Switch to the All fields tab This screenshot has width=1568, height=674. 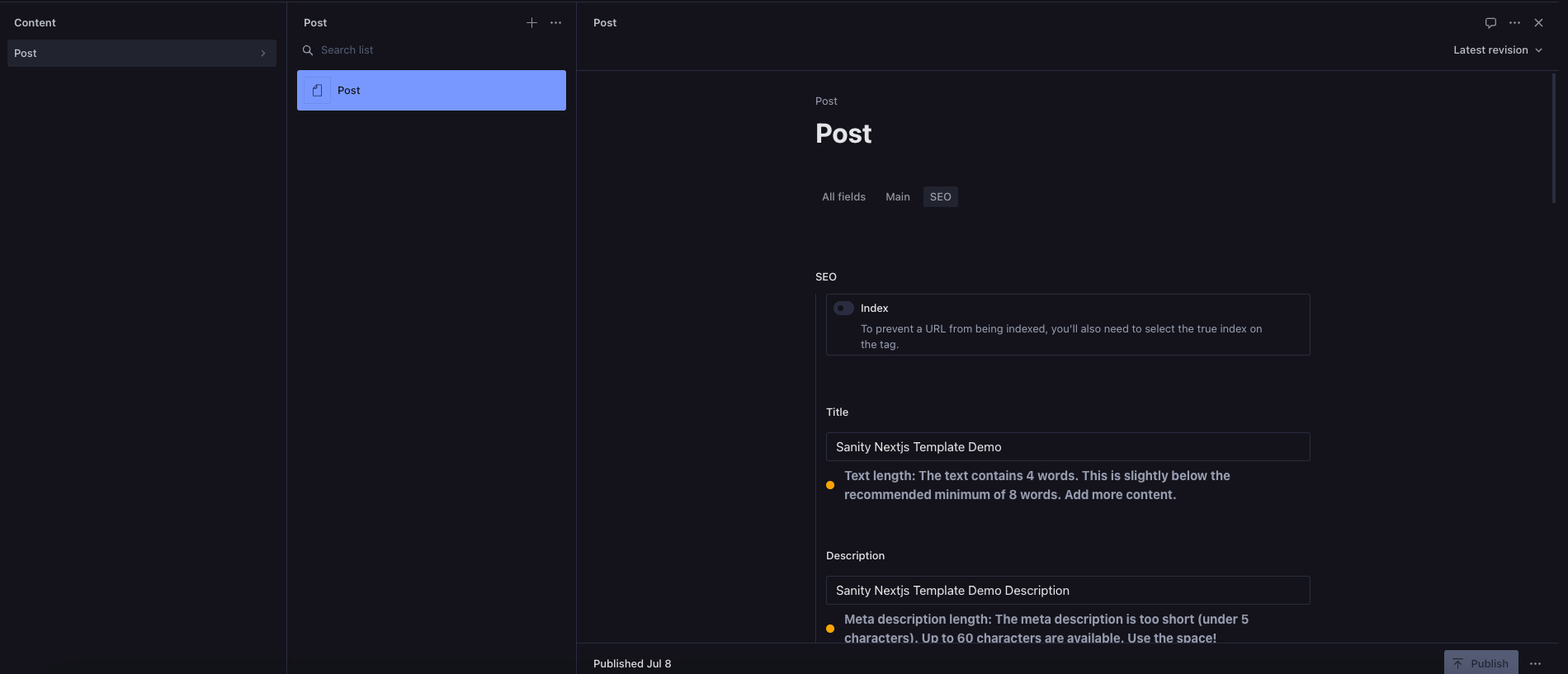pos(843,197)
